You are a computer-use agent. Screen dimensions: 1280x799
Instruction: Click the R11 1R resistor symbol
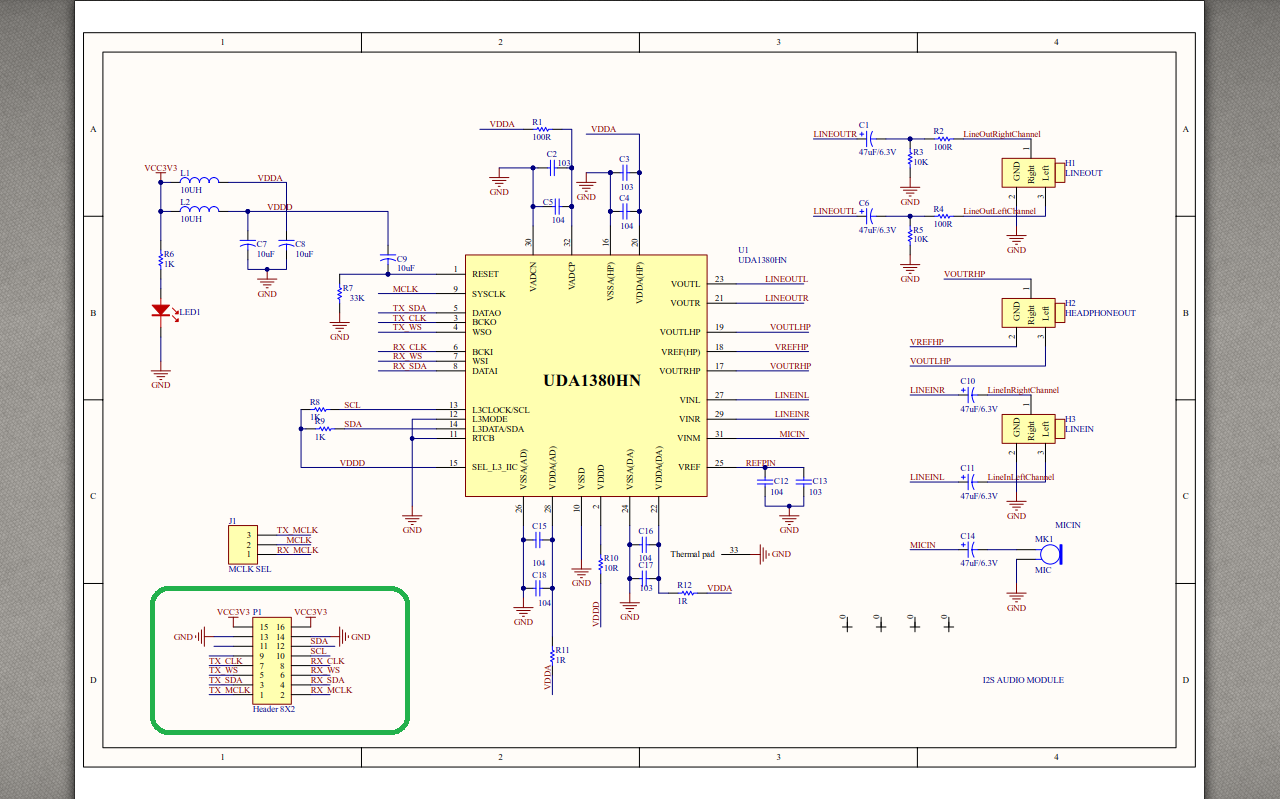pos(551,656)
